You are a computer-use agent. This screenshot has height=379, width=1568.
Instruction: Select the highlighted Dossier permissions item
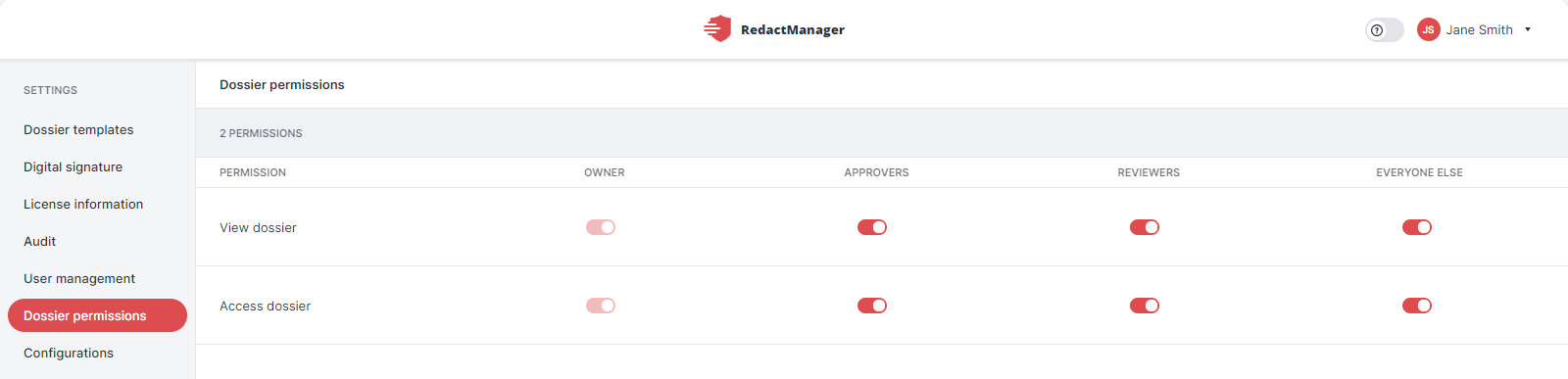pos(97,315)
